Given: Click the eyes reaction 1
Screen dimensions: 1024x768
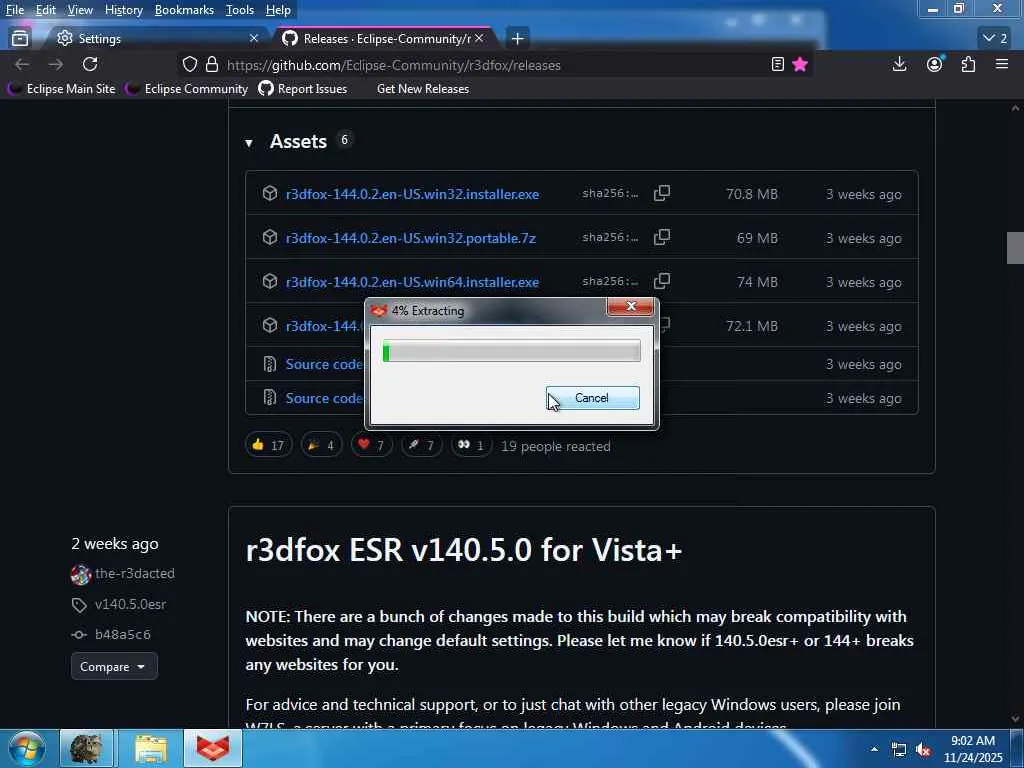Looking at the screenshot, I should (471, 445).
